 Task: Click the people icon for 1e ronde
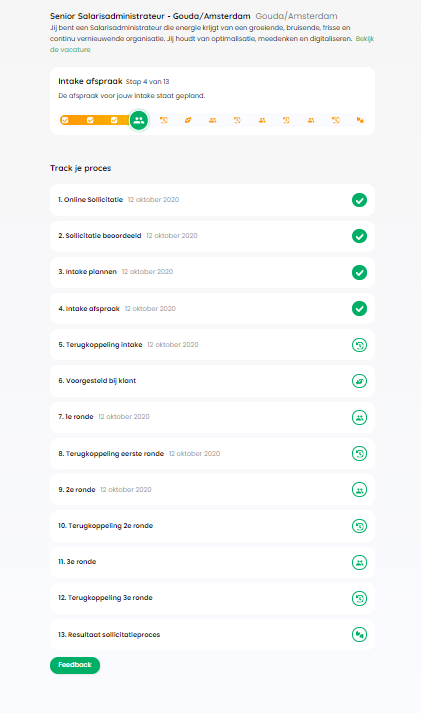pos(359,417)
